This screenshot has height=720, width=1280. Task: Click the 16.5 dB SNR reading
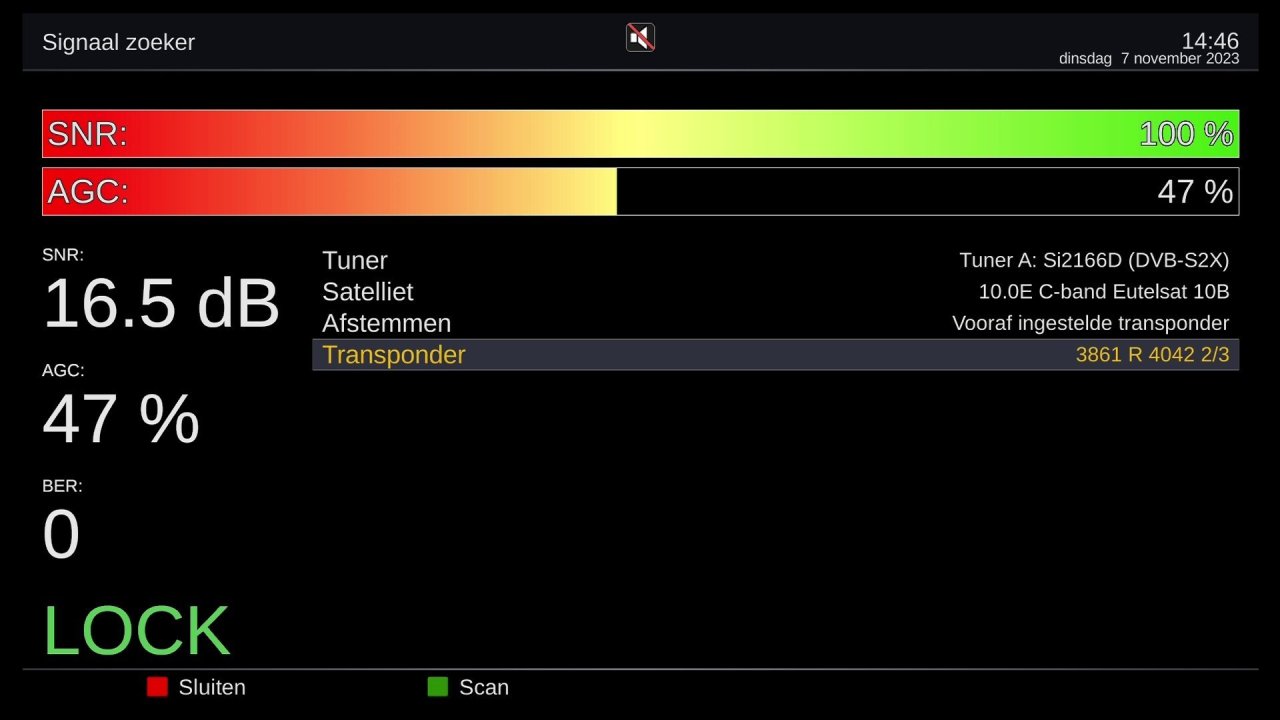160,303
